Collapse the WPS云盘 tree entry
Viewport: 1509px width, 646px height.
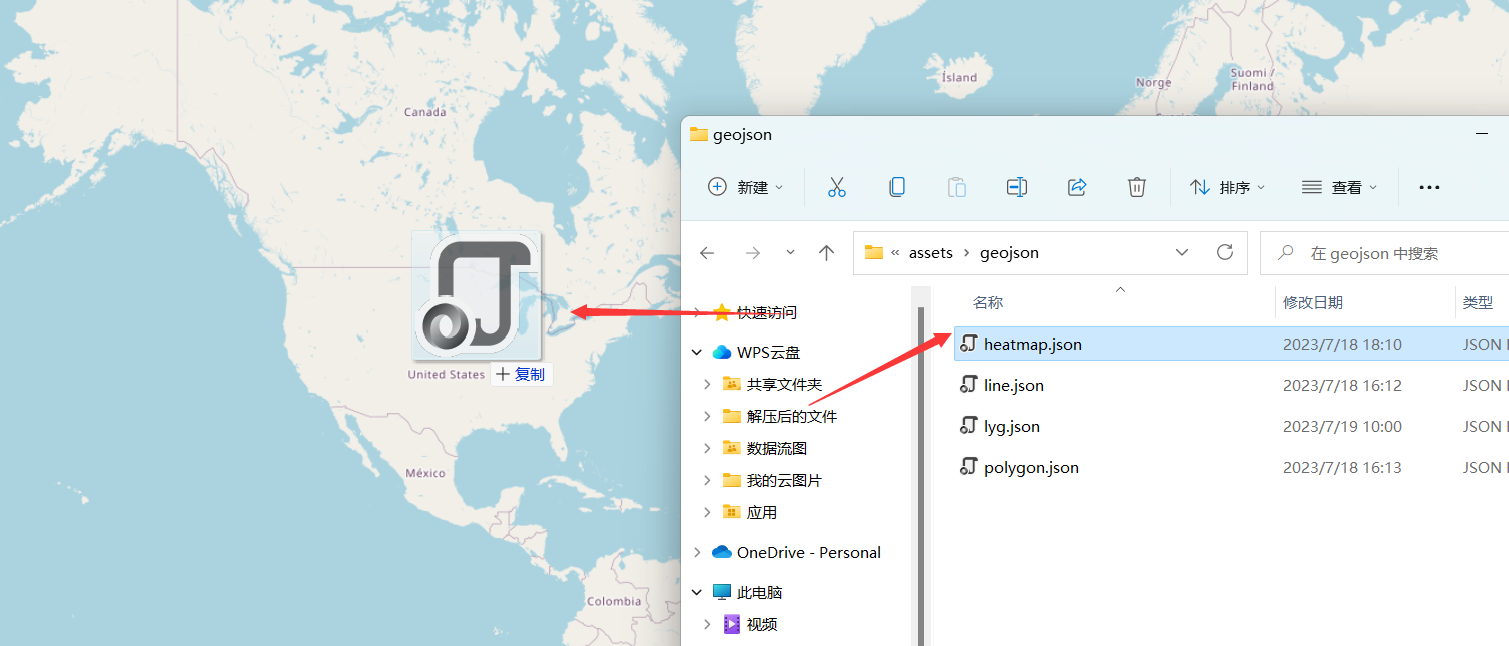[x=697, y=352]
